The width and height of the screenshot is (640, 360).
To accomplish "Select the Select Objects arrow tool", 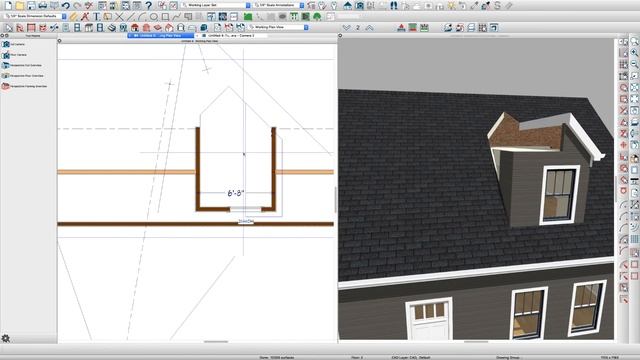I will pyautogui.click(x=9, y=28).
